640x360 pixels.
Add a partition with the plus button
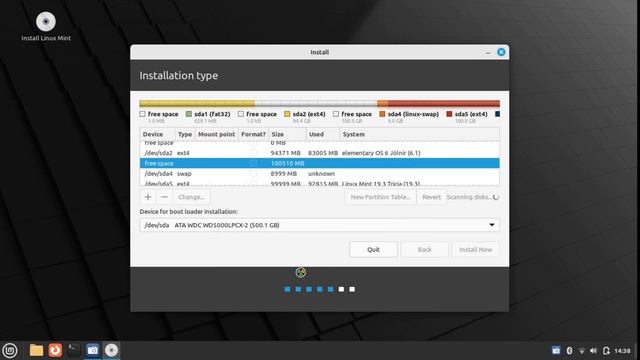(x=148, y=197)
